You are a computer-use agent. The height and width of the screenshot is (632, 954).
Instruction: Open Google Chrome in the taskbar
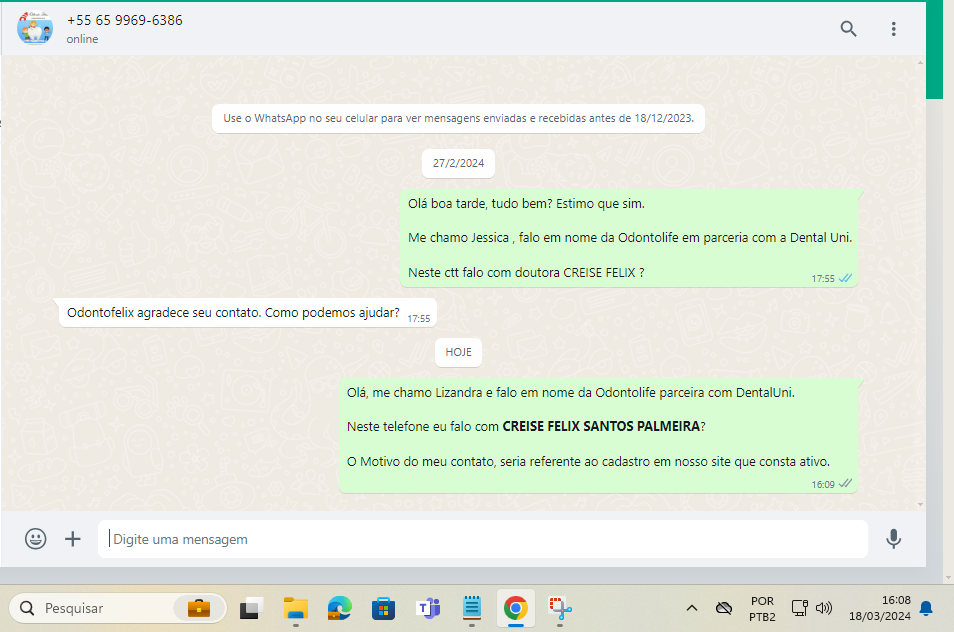[515, 608]
